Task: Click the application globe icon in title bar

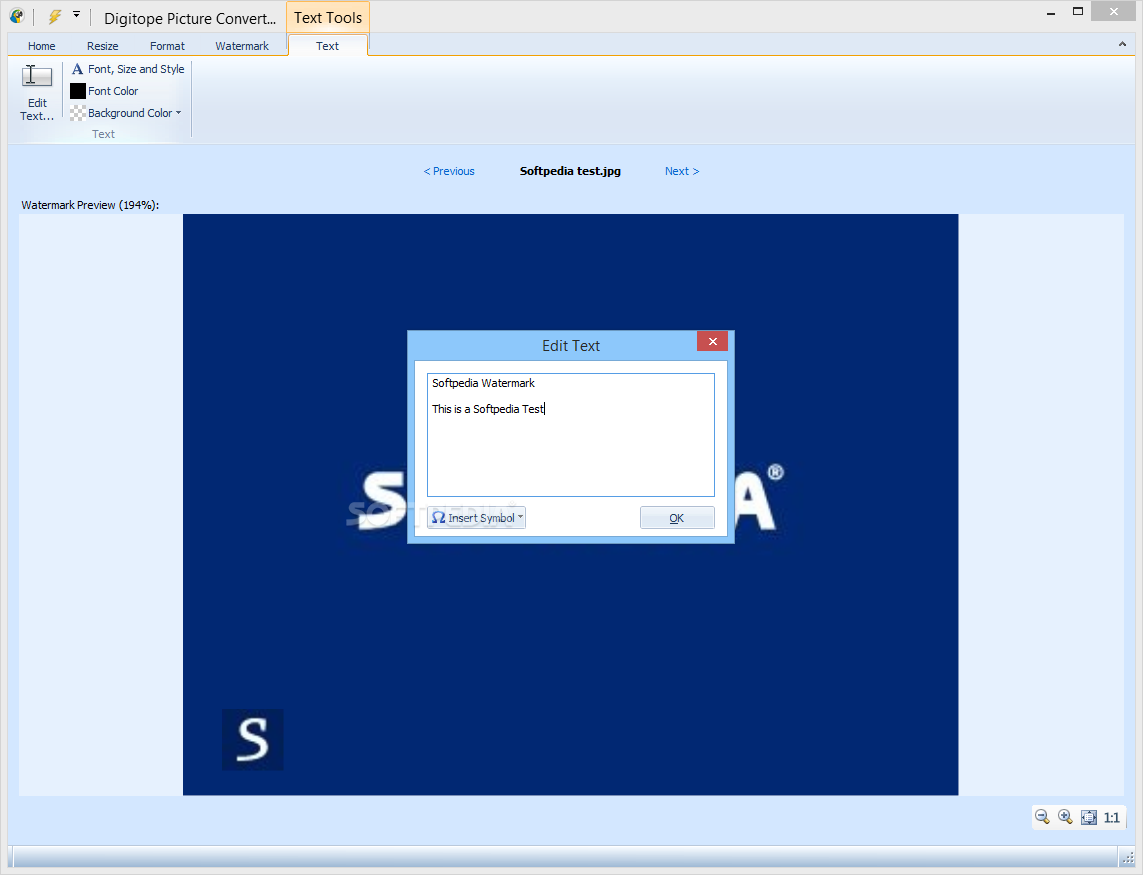Action: pyautogui.click(x=17, y=16)
